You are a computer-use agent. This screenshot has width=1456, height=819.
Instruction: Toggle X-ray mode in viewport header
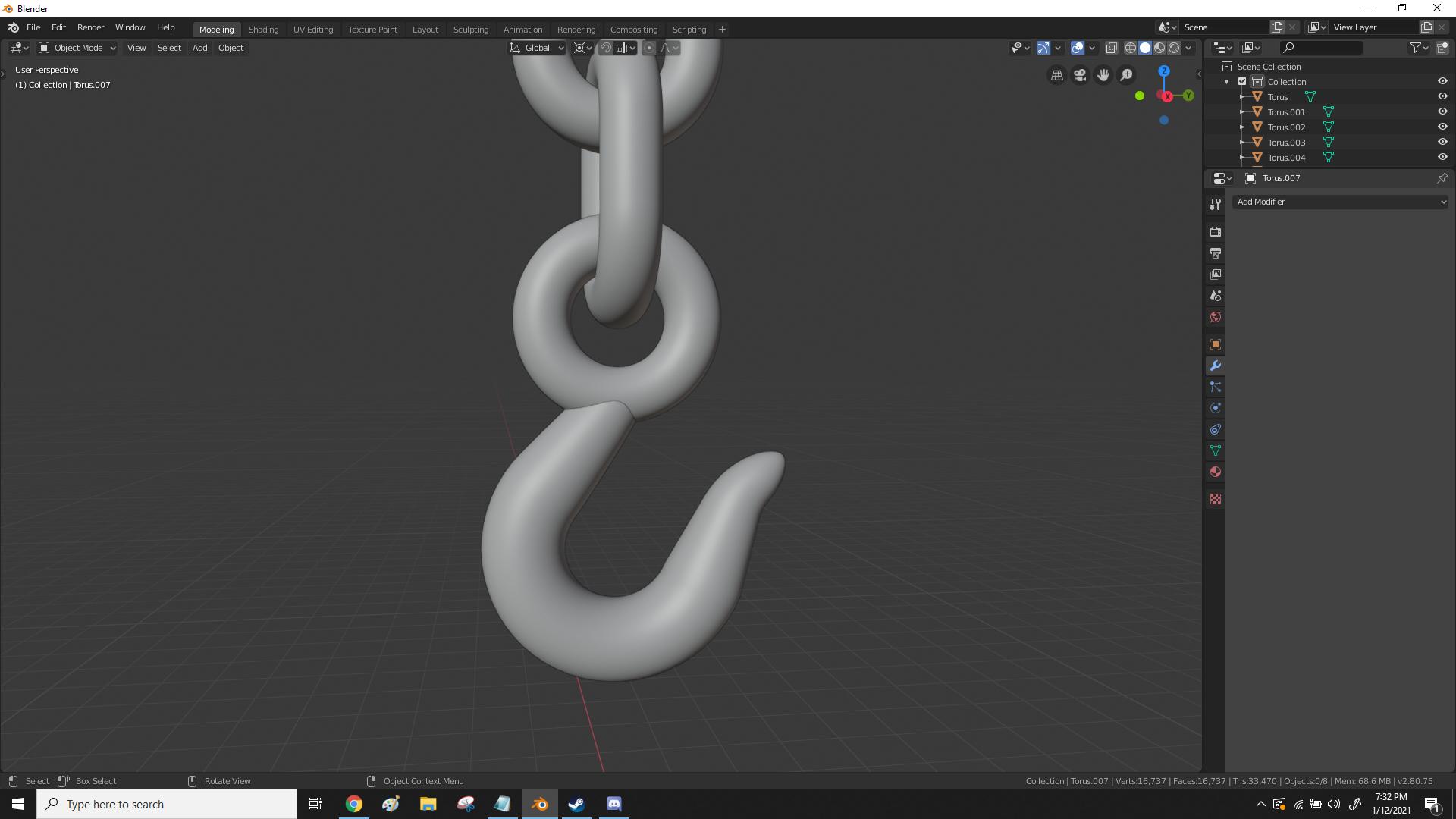1111,48
